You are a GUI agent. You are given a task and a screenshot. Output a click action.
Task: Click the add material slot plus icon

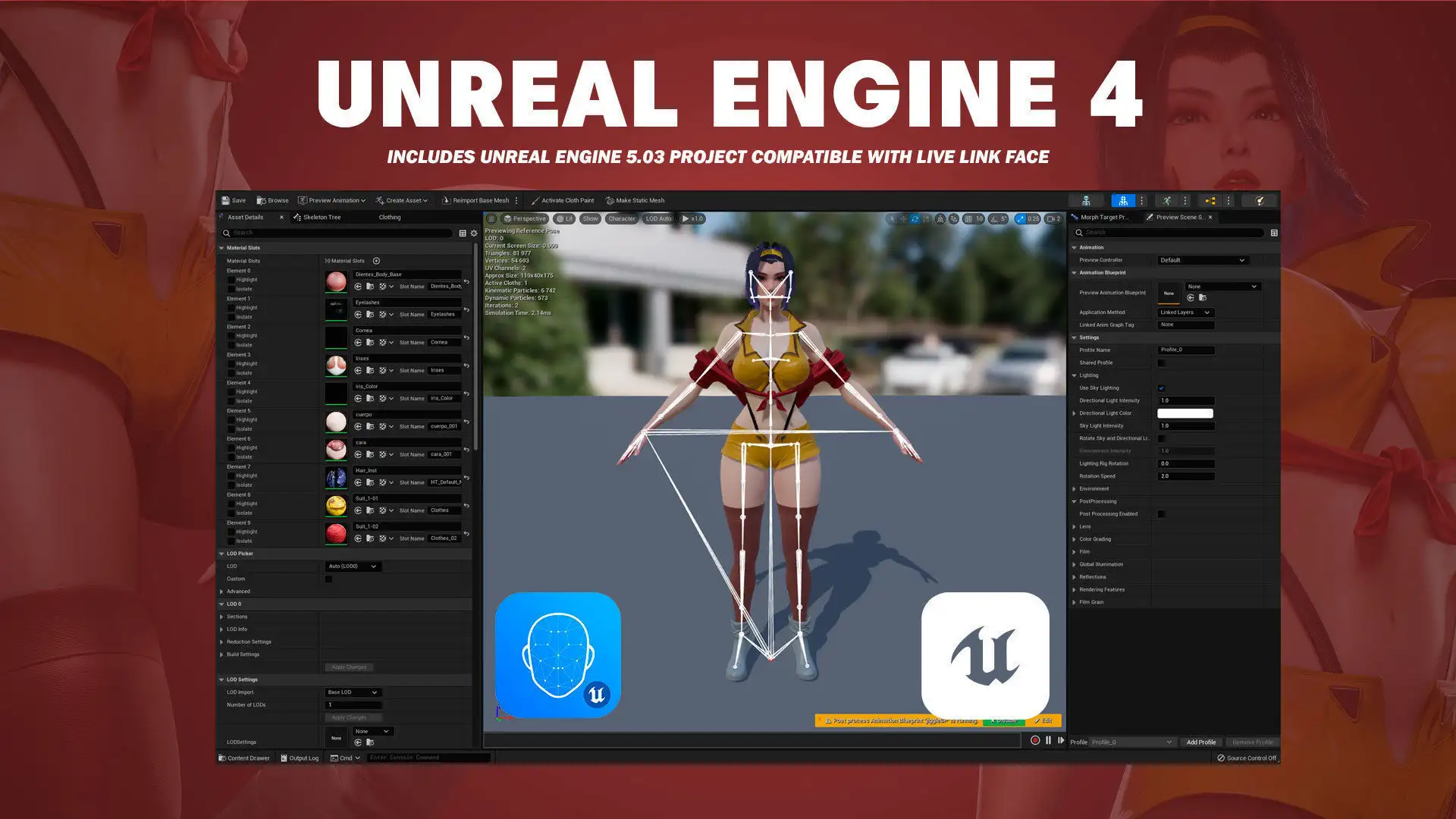click(376, 261)
